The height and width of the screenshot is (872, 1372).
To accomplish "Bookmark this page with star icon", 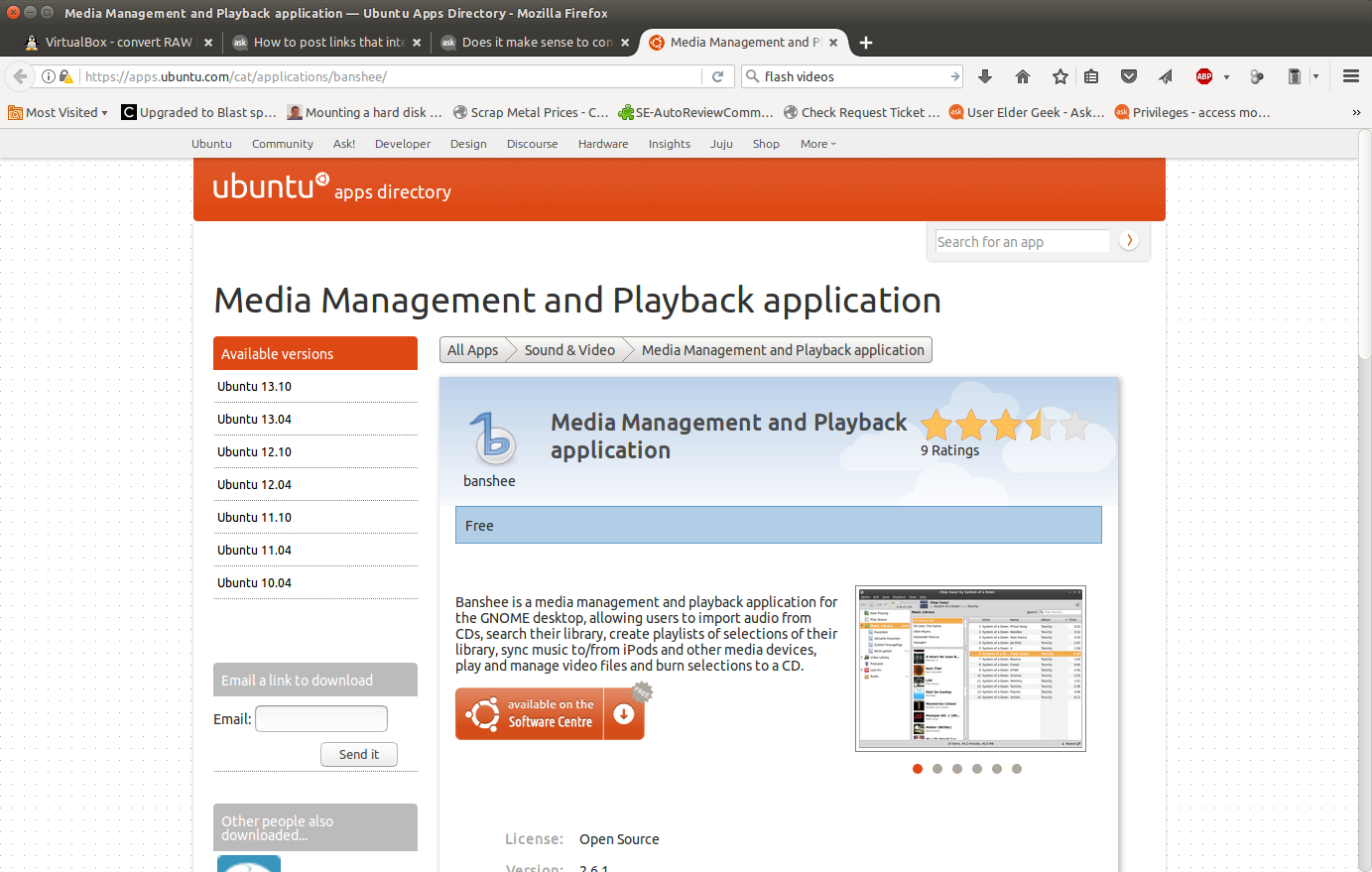I will tap(1060, 76).
